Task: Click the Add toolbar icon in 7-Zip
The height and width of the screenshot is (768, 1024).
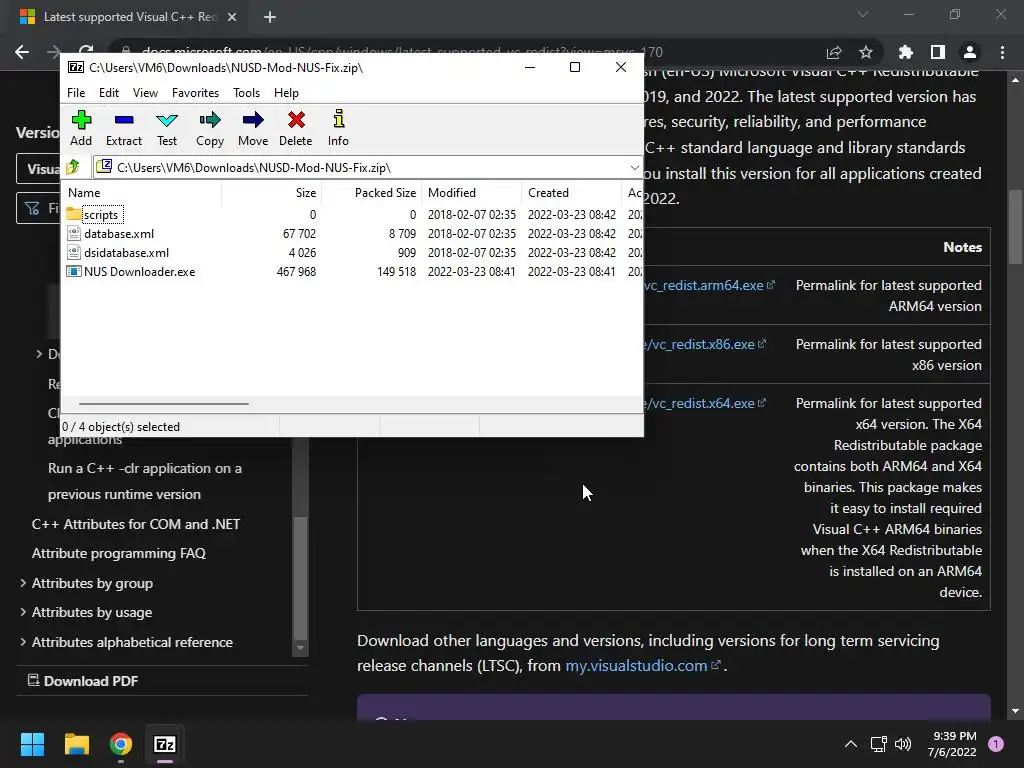Action: coord(81,128)
